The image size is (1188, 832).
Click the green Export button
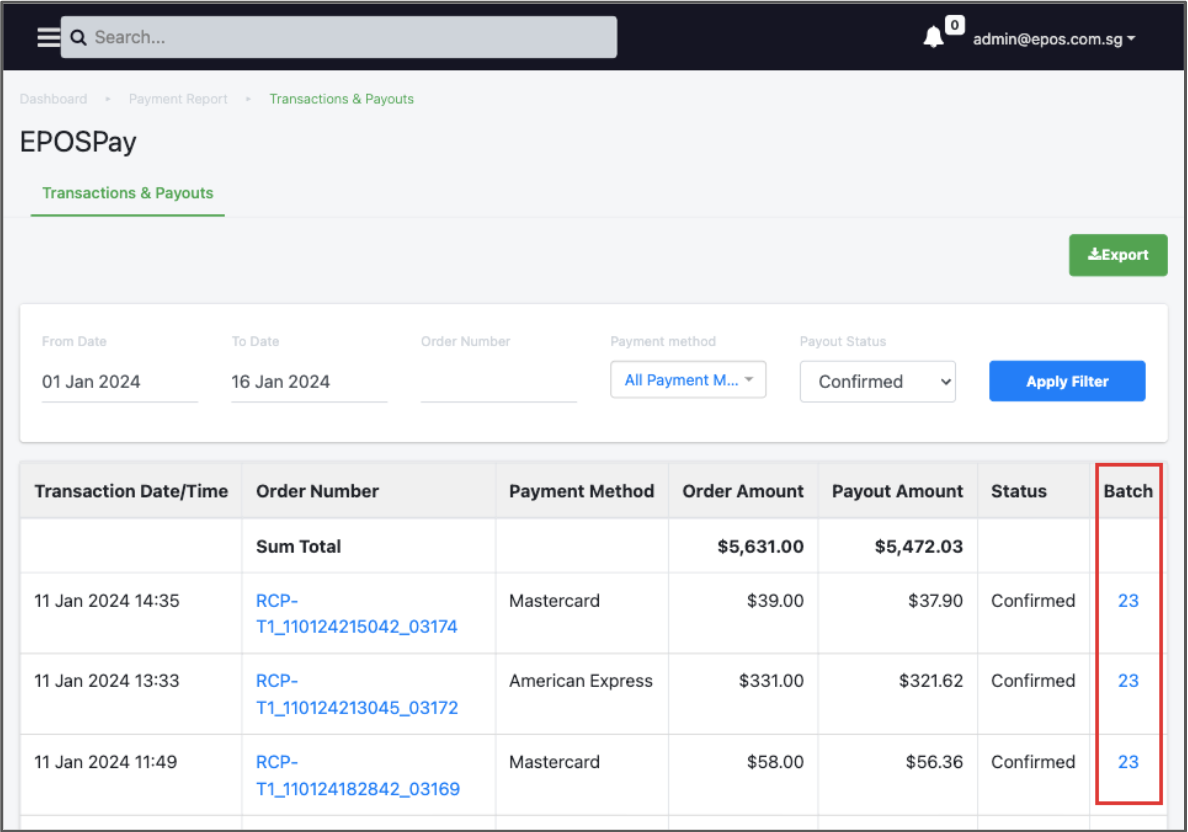(1118, 255)
